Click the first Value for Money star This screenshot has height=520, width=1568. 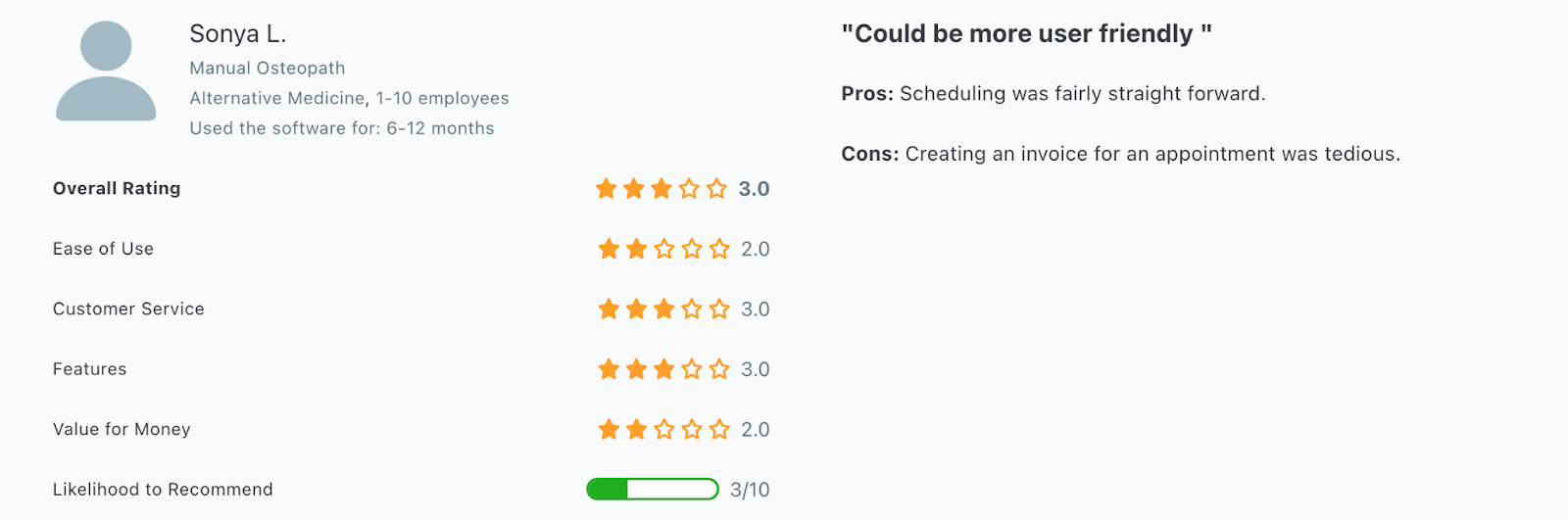[x=610, y=429]
